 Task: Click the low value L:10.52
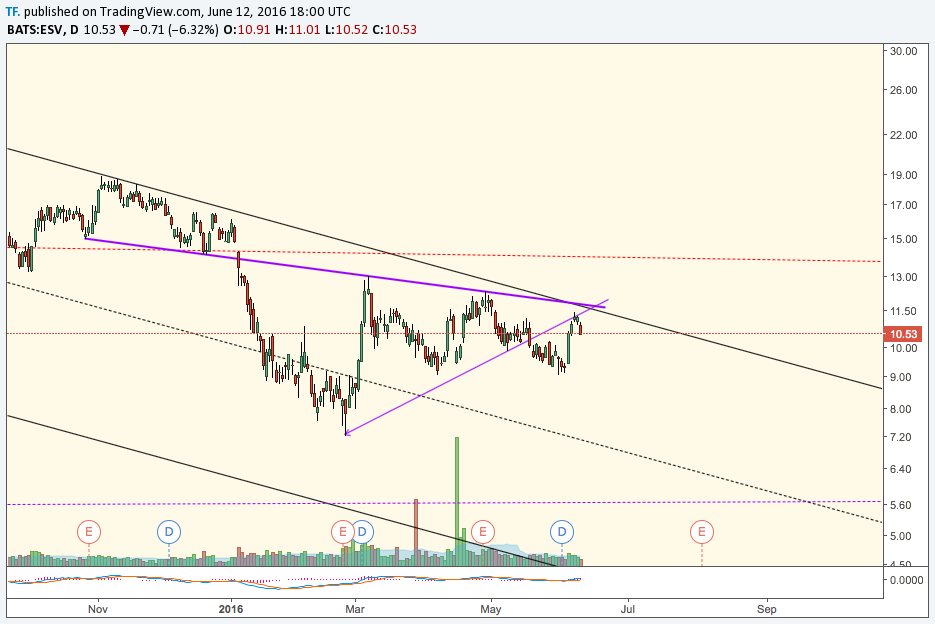(x=346, y=30)
